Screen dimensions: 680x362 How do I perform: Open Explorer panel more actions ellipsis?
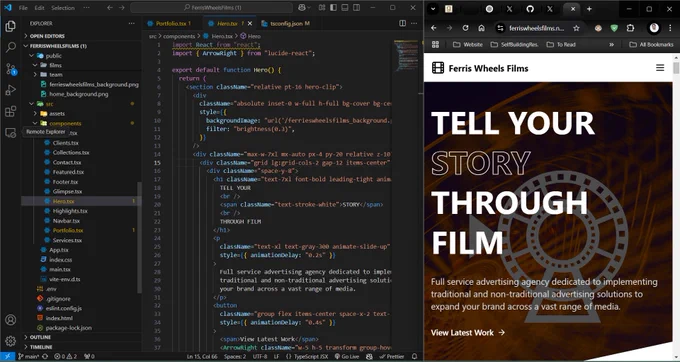point(131,23)
